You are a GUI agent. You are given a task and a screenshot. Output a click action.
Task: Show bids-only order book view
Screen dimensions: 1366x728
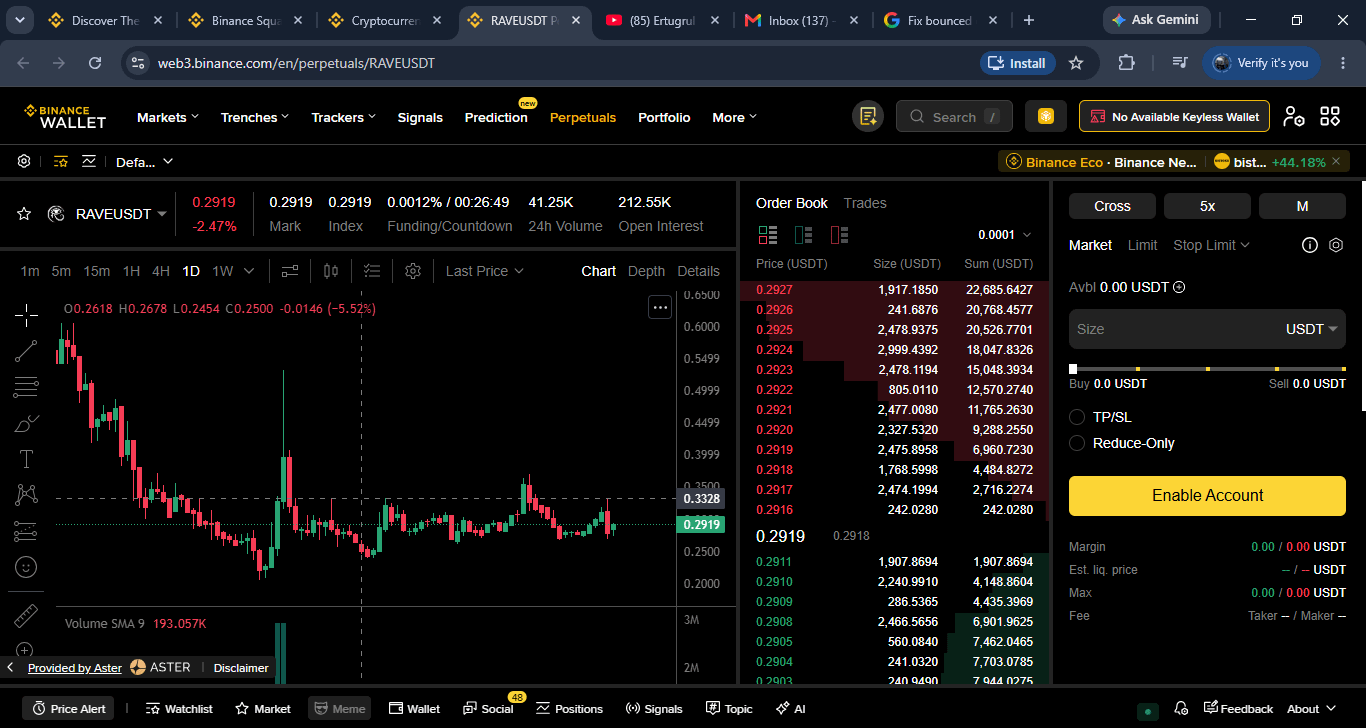tap(803, 235)
